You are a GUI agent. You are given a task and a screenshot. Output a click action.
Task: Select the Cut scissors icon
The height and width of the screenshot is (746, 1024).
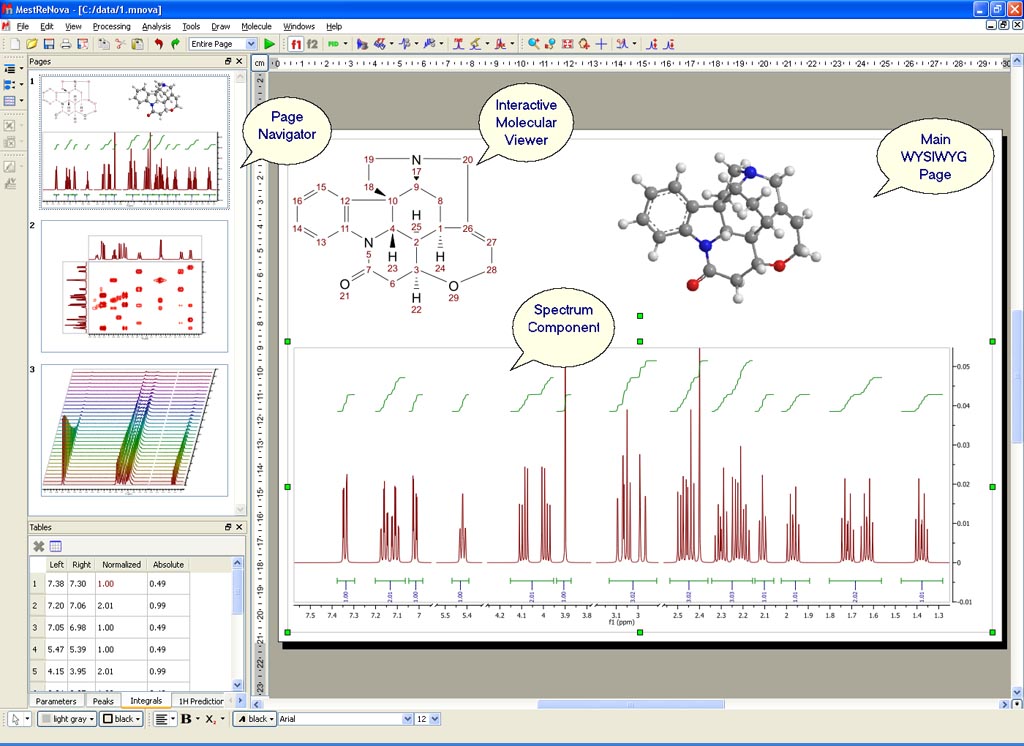tap(120, 44)
